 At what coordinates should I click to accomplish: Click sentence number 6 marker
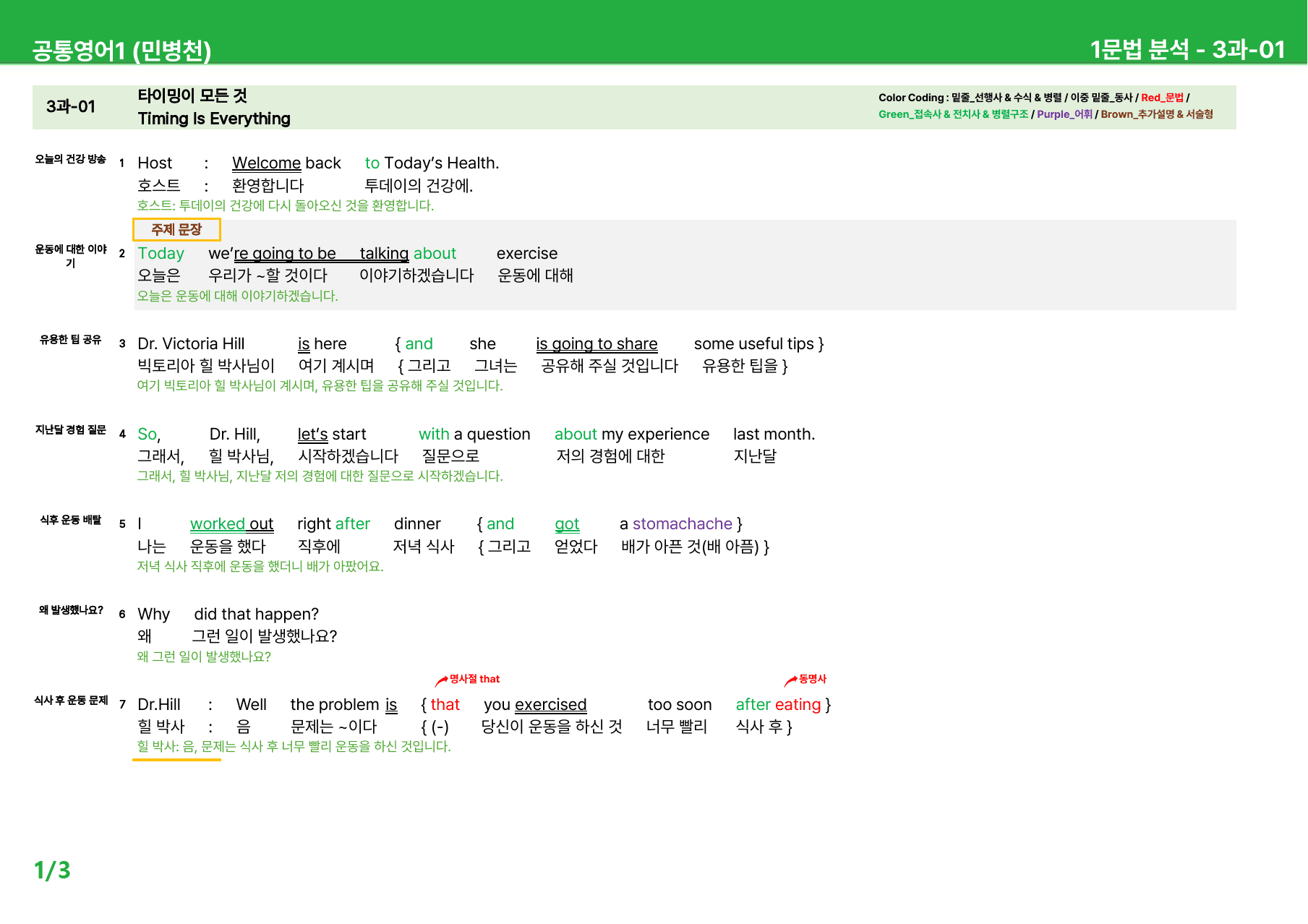coord(122,615)
